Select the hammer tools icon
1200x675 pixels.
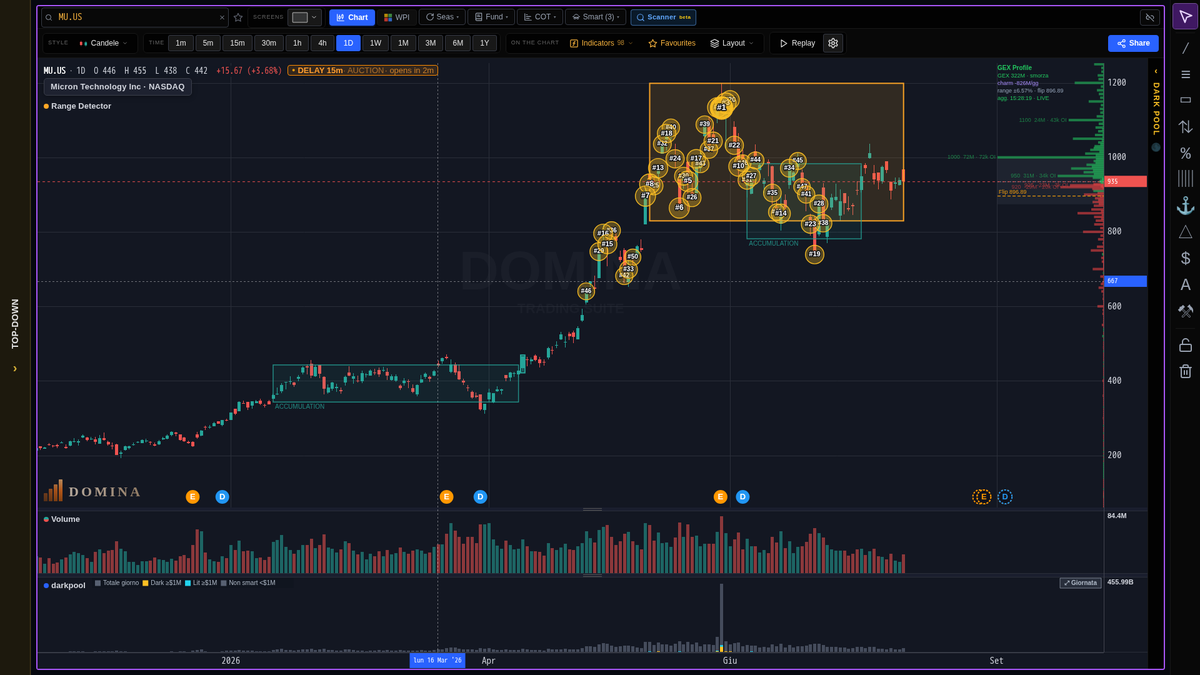tap(1185, 311)
